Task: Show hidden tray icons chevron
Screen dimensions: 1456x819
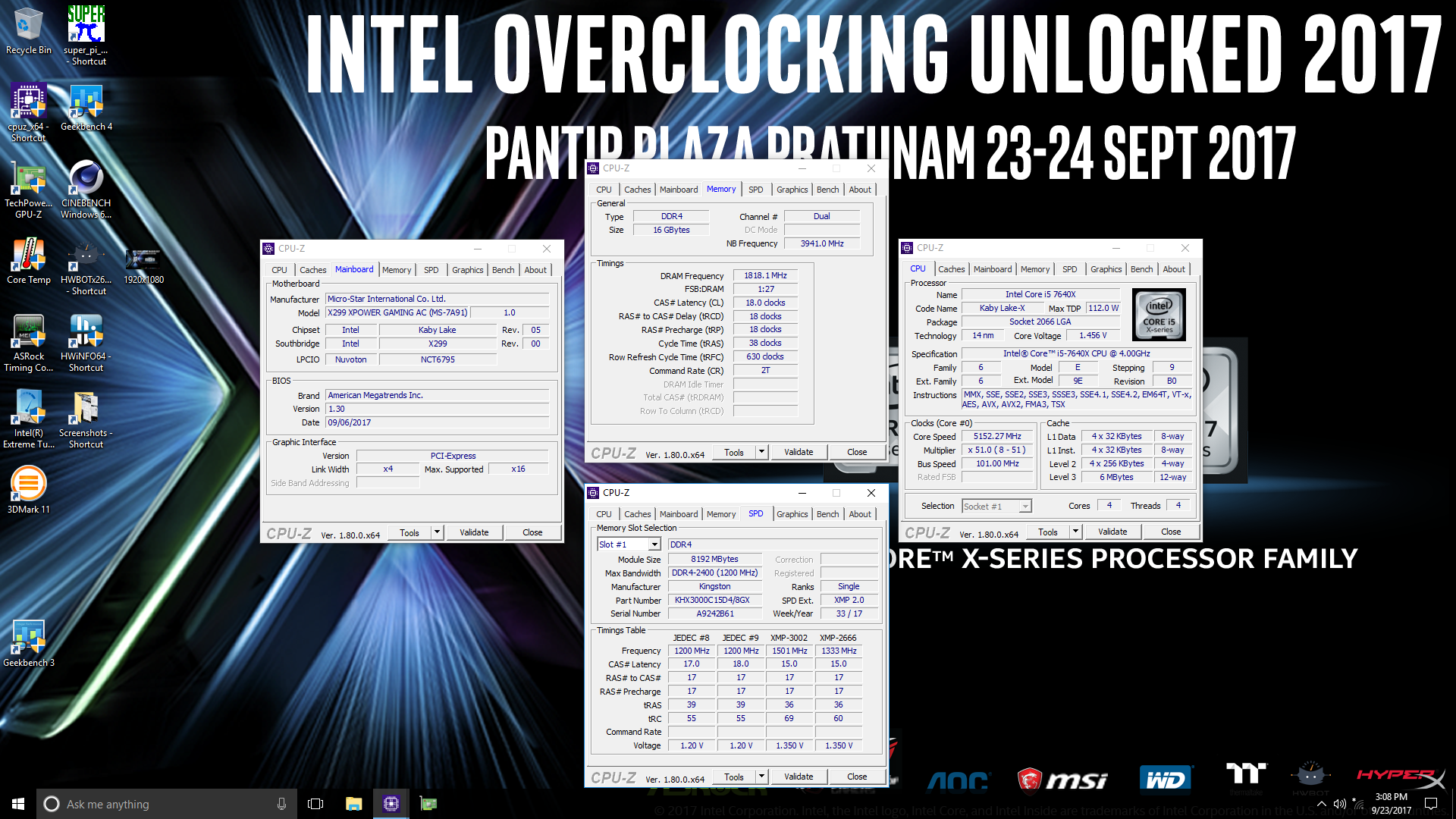Action: pyautogui.click(x=1322, y=804)
